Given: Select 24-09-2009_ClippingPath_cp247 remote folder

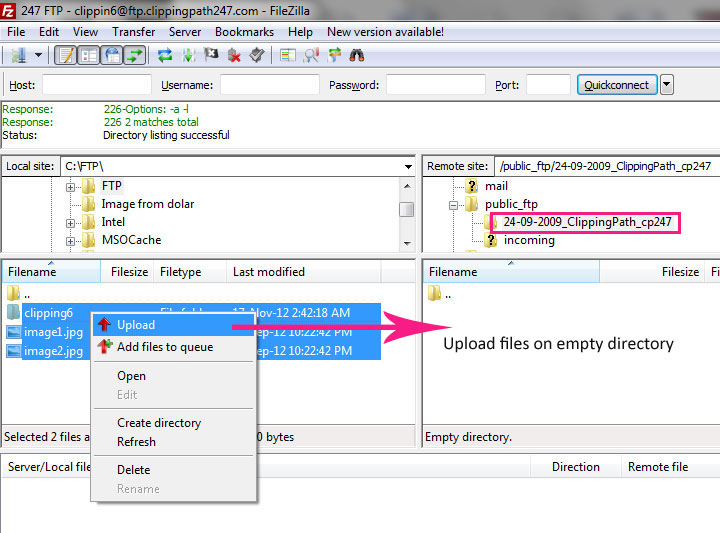Looking at the screenshot, I should click(x=587, y=222).
